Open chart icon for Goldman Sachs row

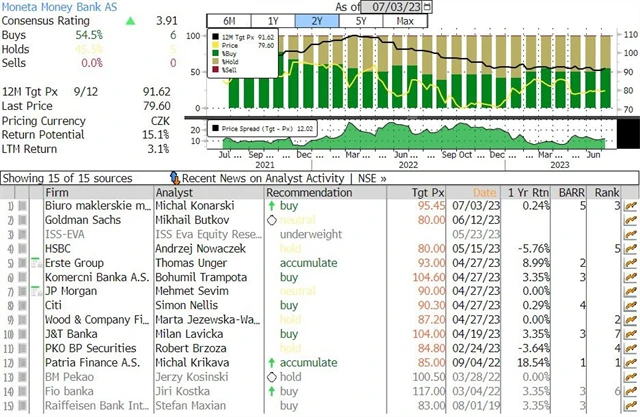[x=630, y=219]
